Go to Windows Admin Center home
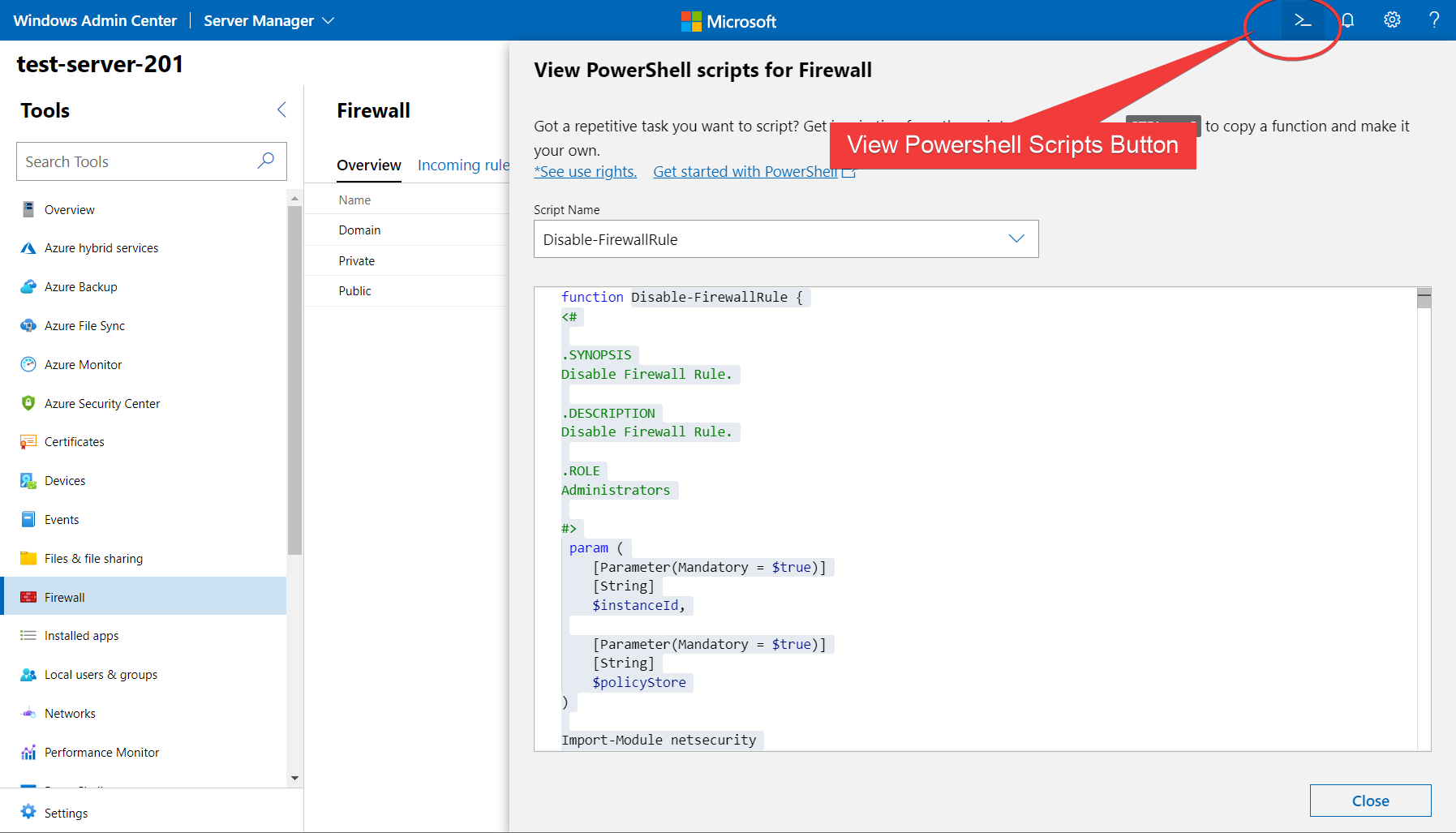 point(95,20)
